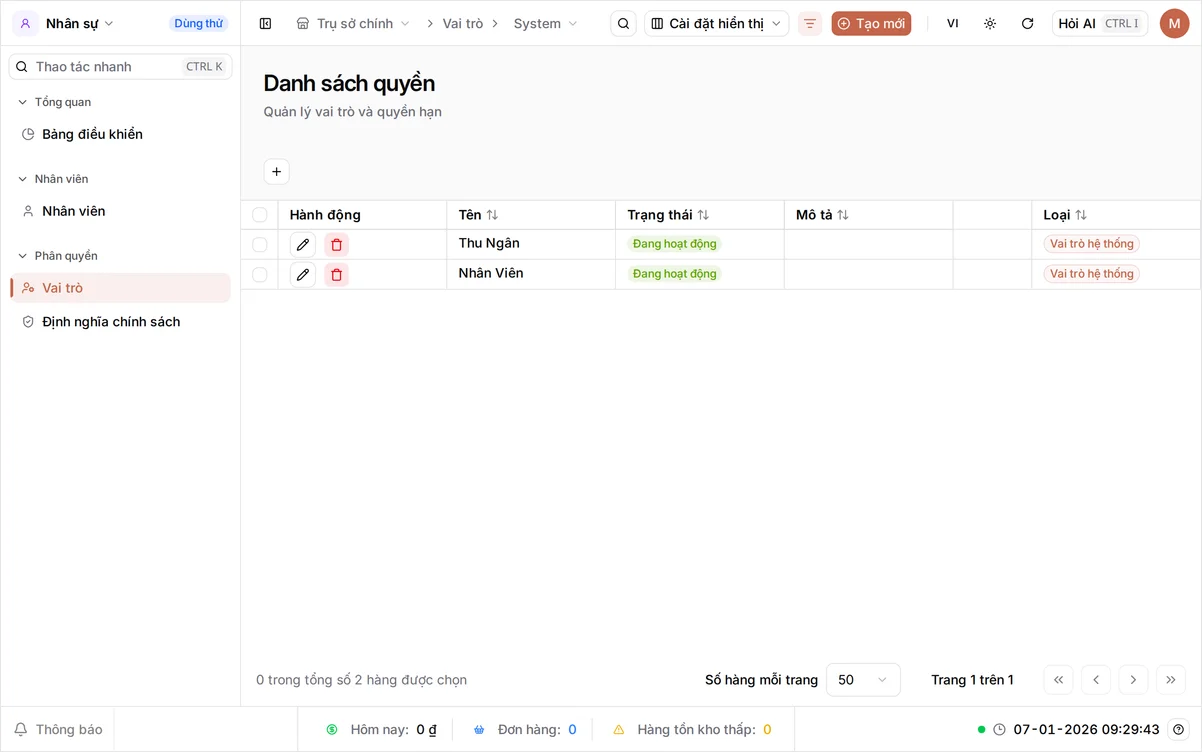The width and height of the screenshot is (1202, 752).
Task: Open the filter icon next to Tạo mới
Action: [x=810, y=23]
